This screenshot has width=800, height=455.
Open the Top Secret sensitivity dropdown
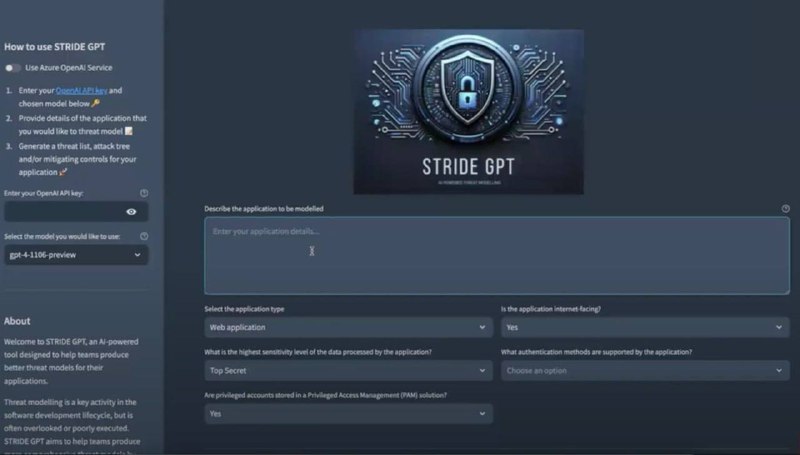click(x=348, y=370)
